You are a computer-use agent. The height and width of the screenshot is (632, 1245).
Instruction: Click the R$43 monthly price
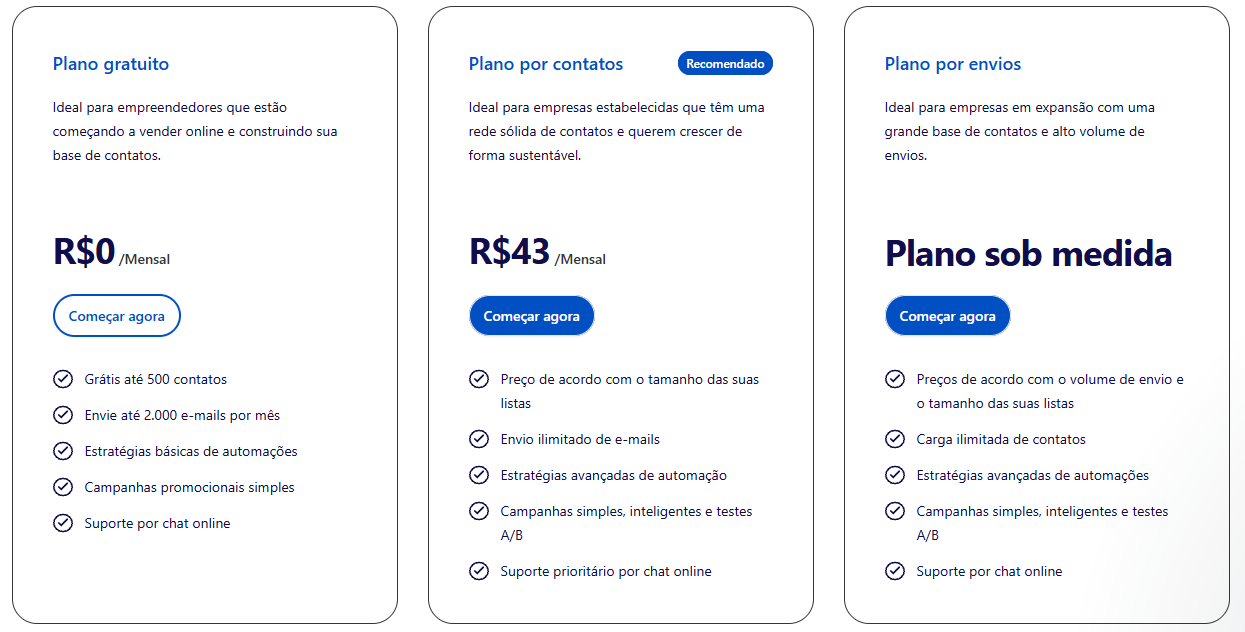538,252
